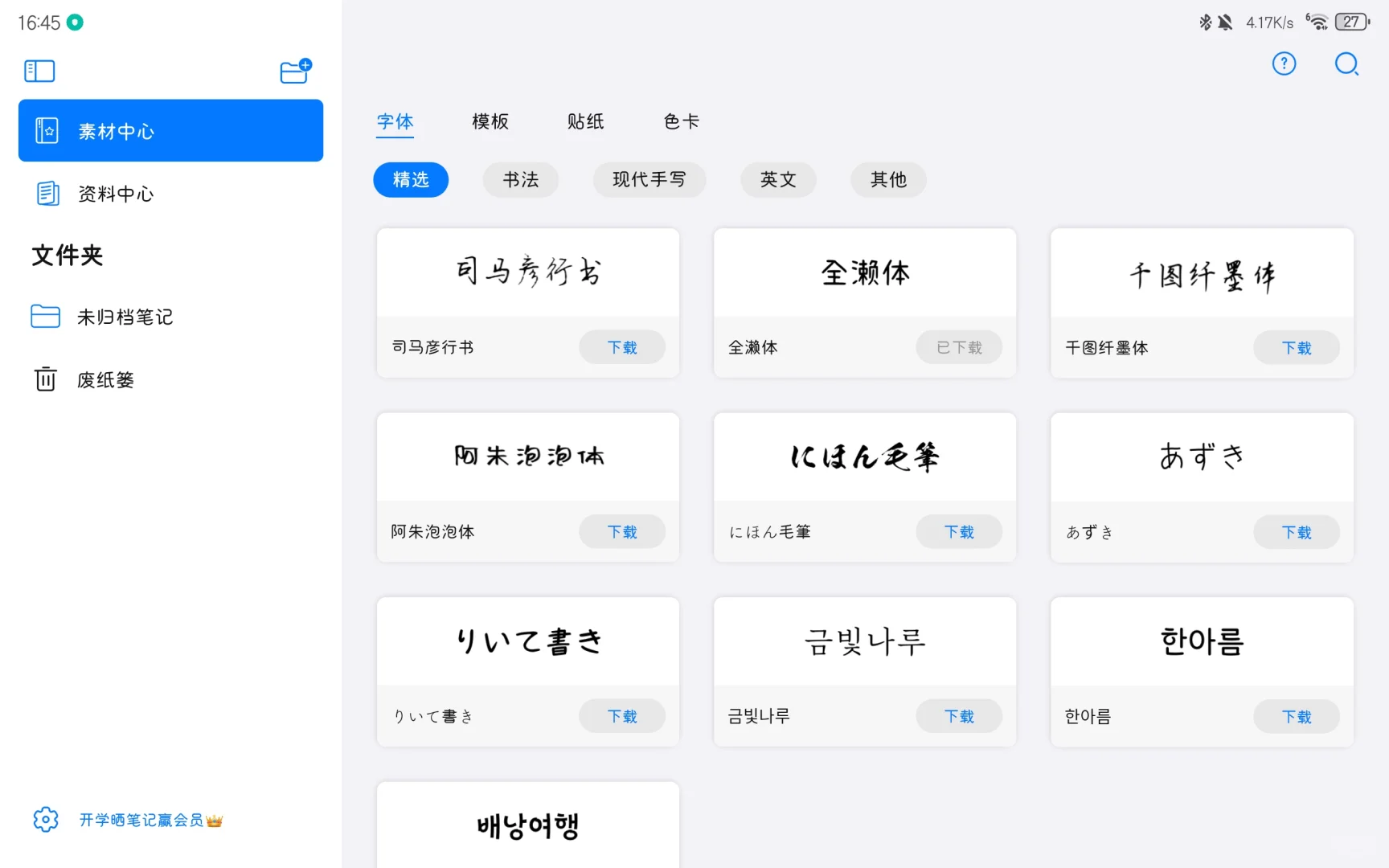Collapse the sidebar panel
This screenshot has height=868, width=1389.
(x=39, y=71)
